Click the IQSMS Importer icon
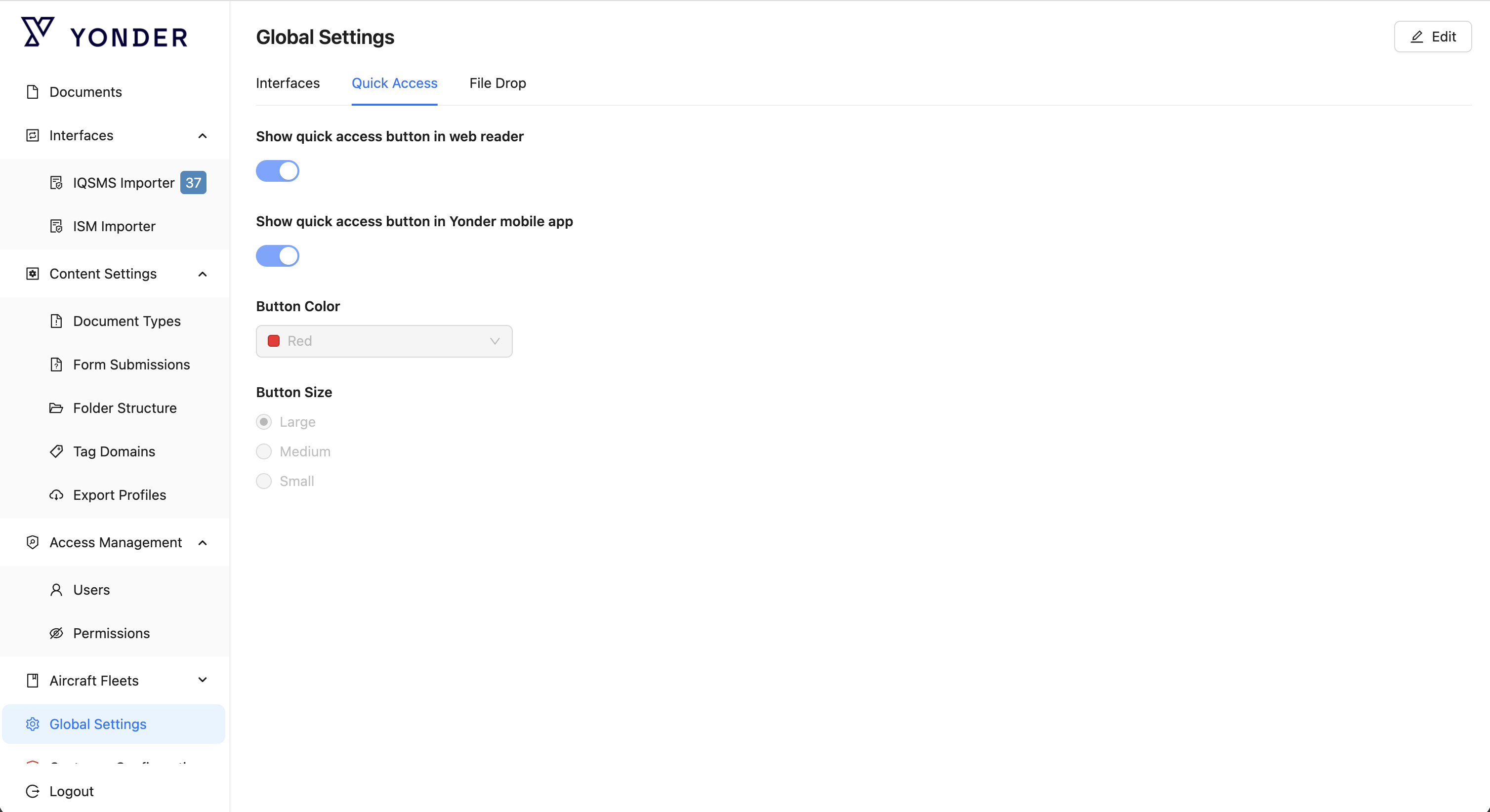 56,183
